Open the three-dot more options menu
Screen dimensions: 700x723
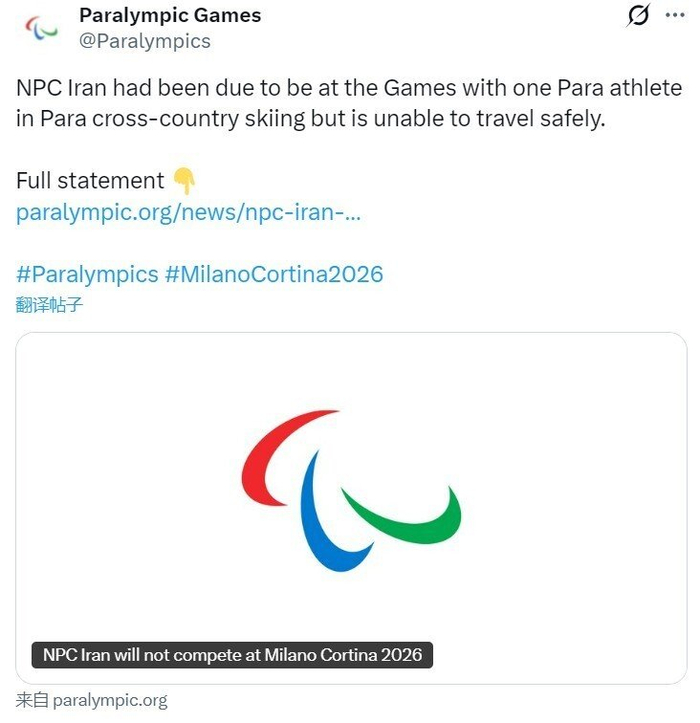pyautogui.click(x=675, y=16)
